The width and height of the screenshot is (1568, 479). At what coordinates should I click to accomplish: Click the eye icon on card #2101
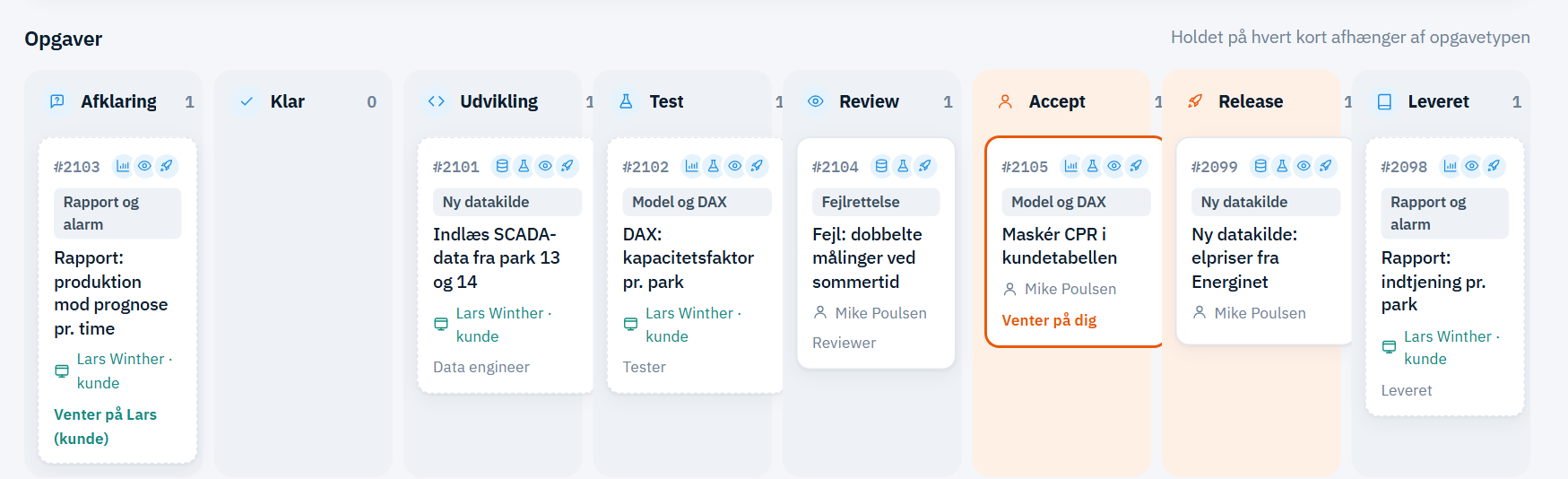pyautogui.click(x=545, y=166)
